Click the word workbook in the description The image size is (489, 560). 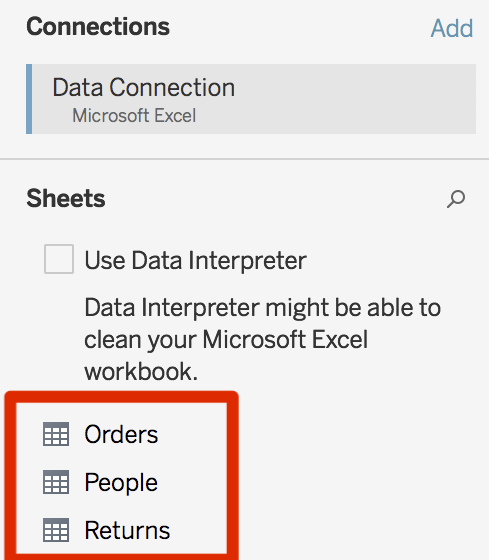pos(141,371)
